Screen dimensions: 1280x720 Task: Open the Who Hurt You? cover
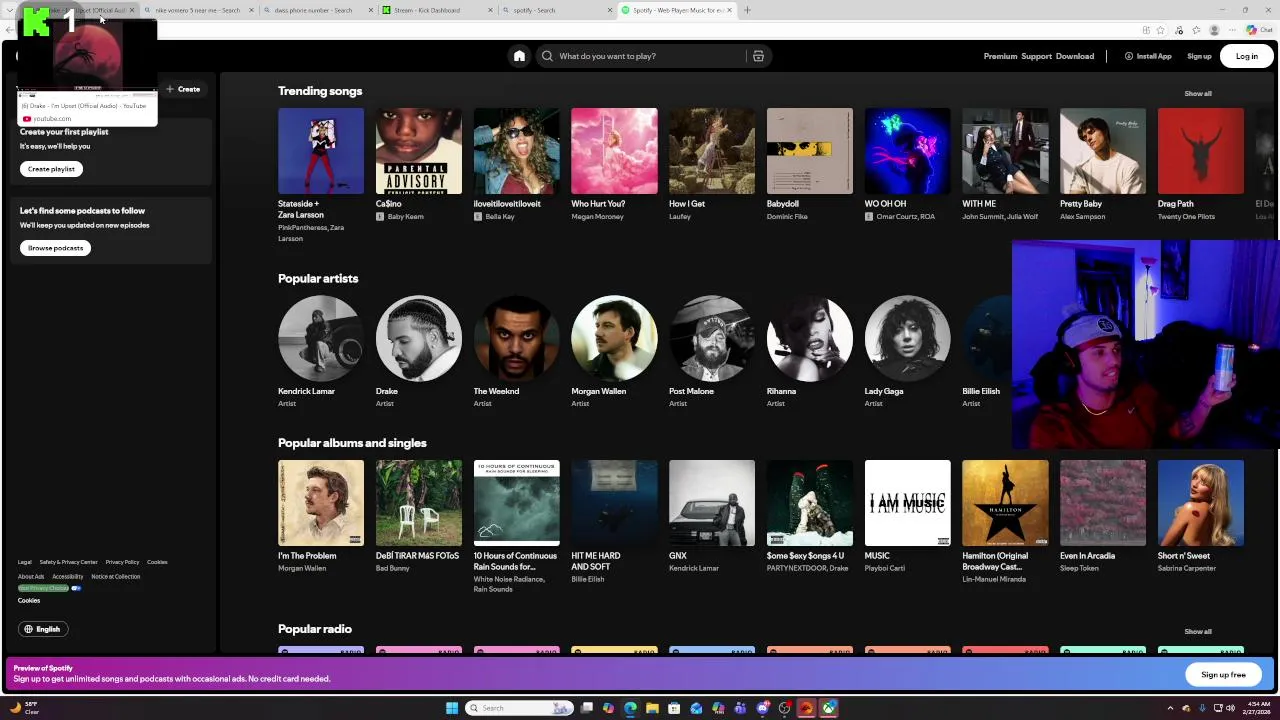[614, 151]
